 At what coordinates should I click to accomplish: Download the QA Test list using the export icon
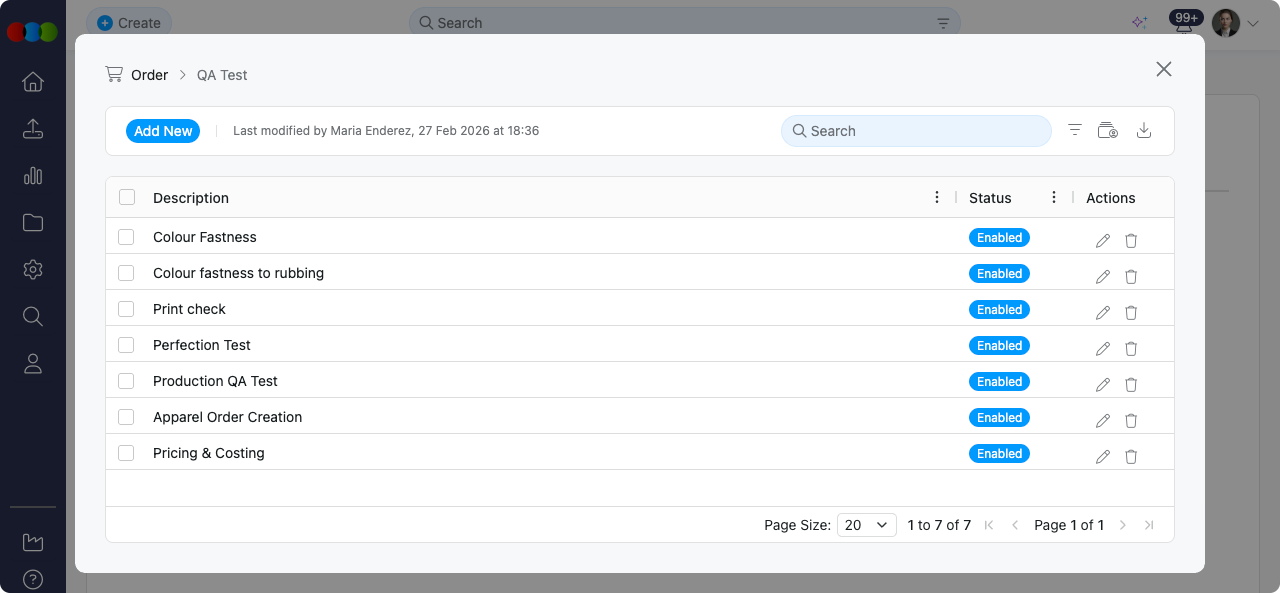[x=1144, y=130]
